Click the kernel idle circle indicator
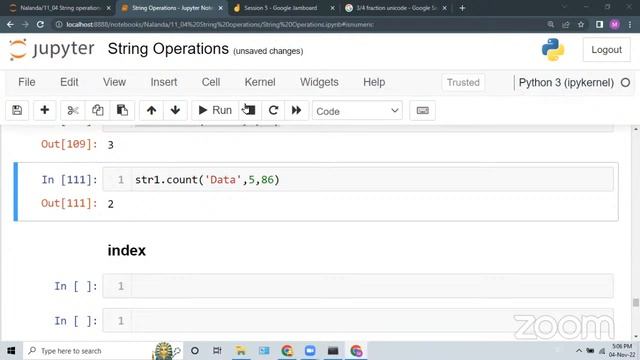Viewport: 640px width, 360px height. click(625, 82)
